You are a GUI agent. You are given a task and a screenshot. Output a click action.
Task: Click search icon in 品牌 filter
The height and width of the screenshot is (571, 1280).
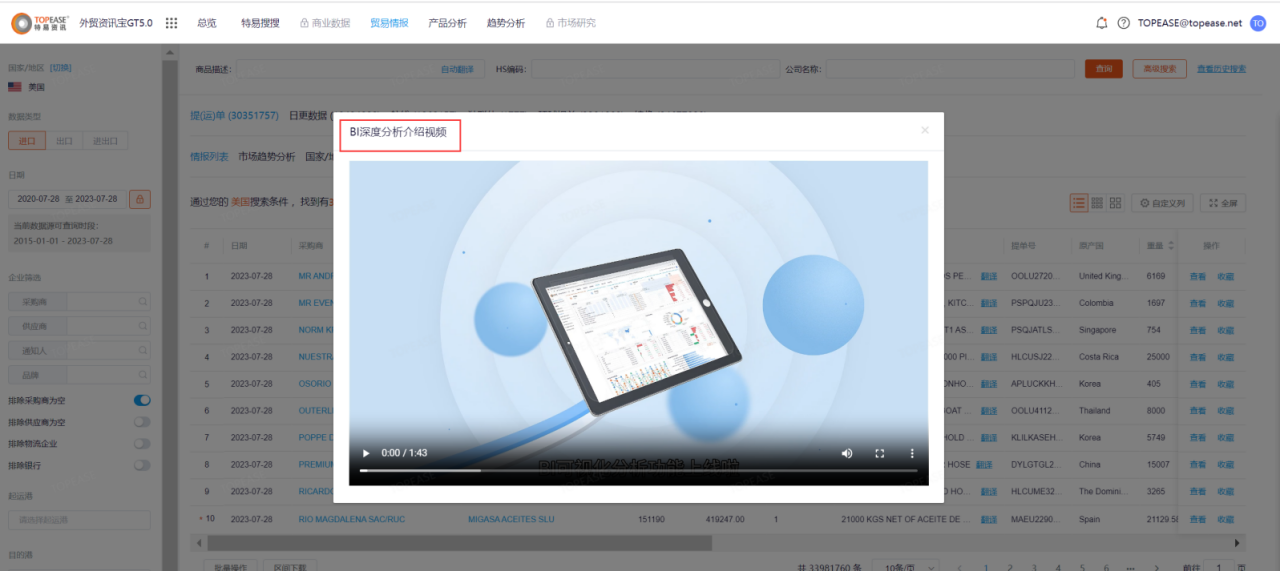click(x=143, y=376)
